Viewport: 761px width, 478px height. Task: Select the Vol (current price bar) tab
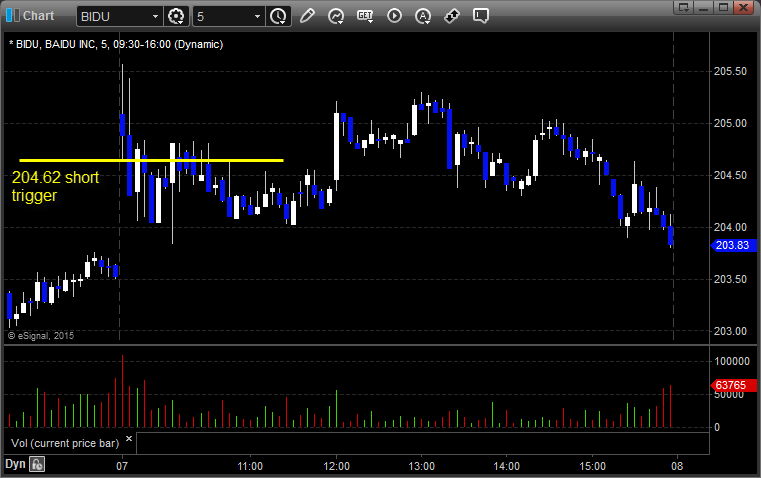point(65,443)
